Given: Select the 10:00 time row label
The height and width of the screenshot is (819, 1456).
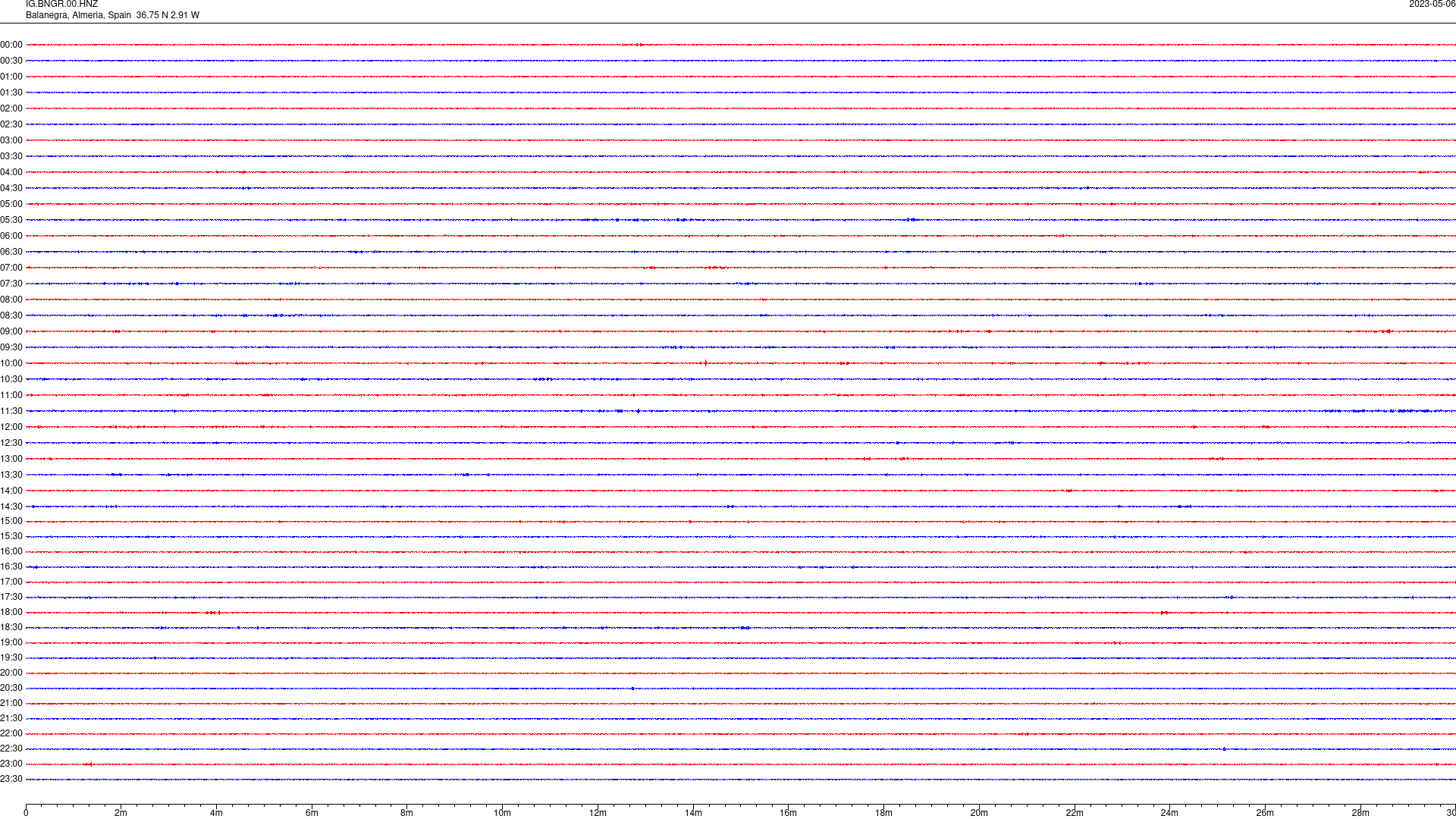Looking at the screenshot, I should pos(11,363).
